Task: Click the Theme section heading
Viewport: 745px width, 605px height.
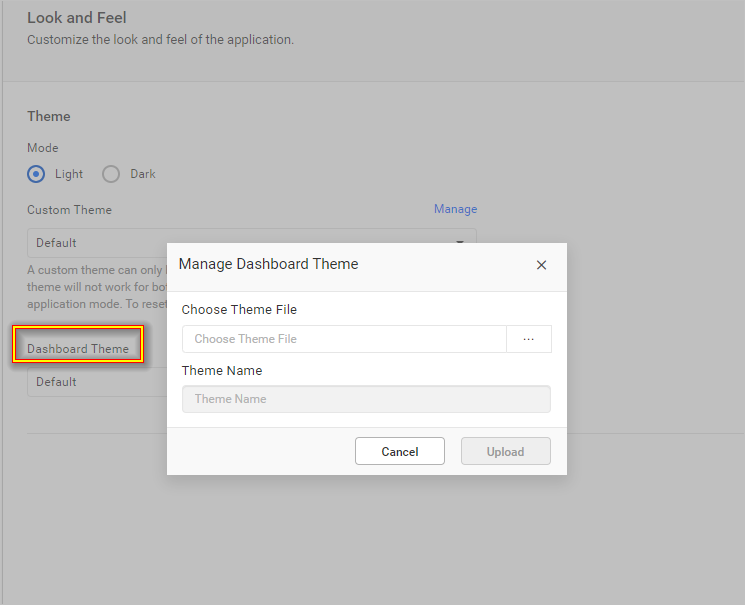Action: (x=49, y=117)
